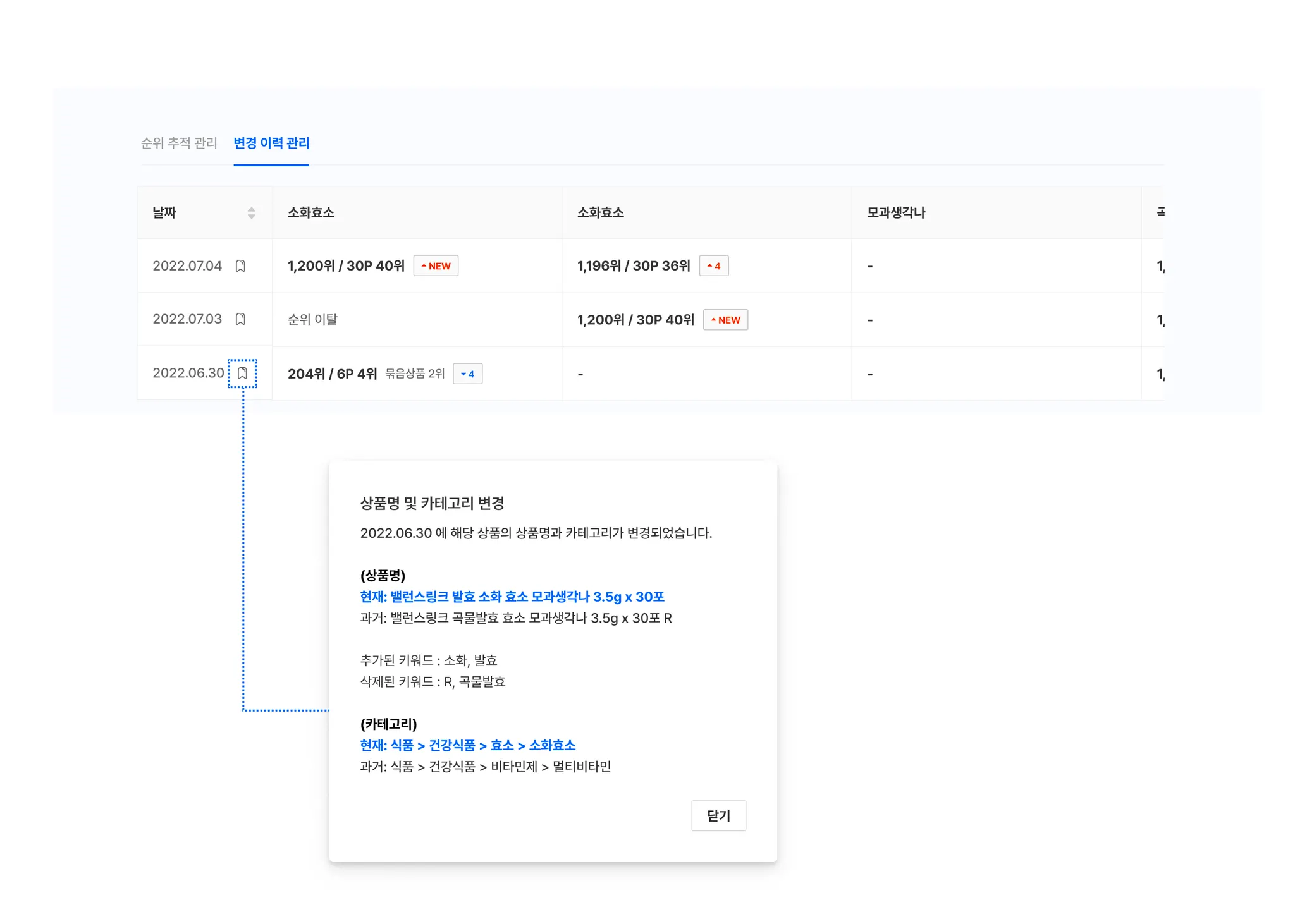Viewport: 1295px width, 924px height.
Task: Open the change note icon for 2022.06.30
Action: click(242, 374)
